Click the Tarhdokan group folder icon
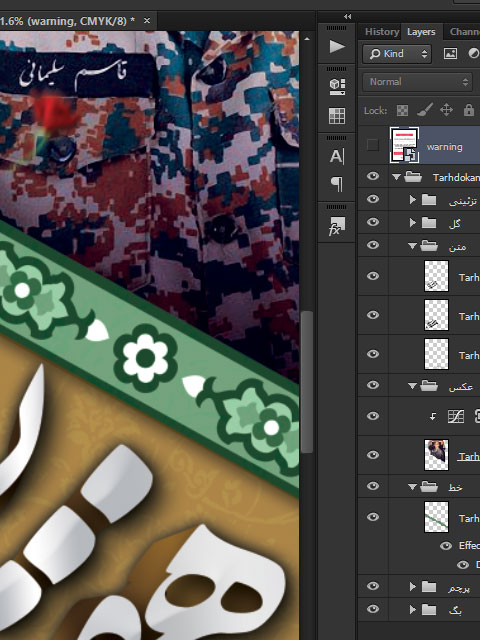 413,177
